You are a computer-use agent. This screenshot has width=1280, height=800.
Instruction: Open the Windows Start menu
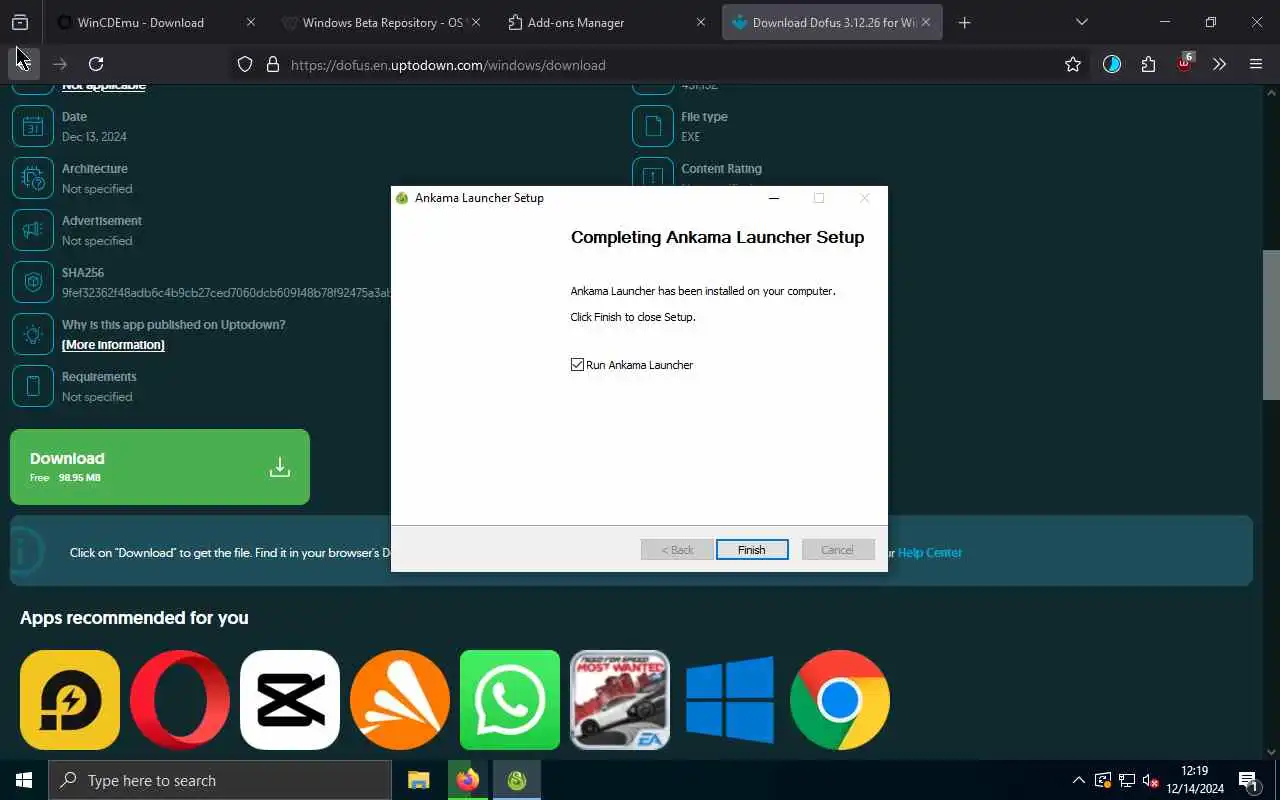(x=24, y=780)
